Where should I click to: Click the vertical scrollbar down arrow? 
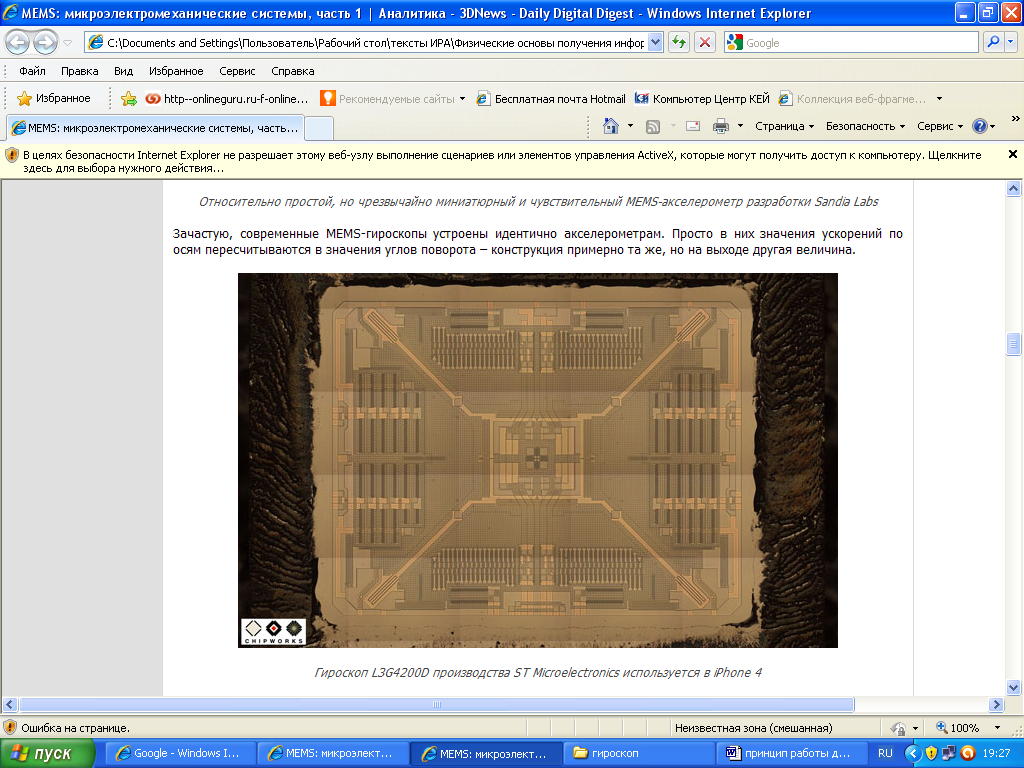pos(1014,687)
